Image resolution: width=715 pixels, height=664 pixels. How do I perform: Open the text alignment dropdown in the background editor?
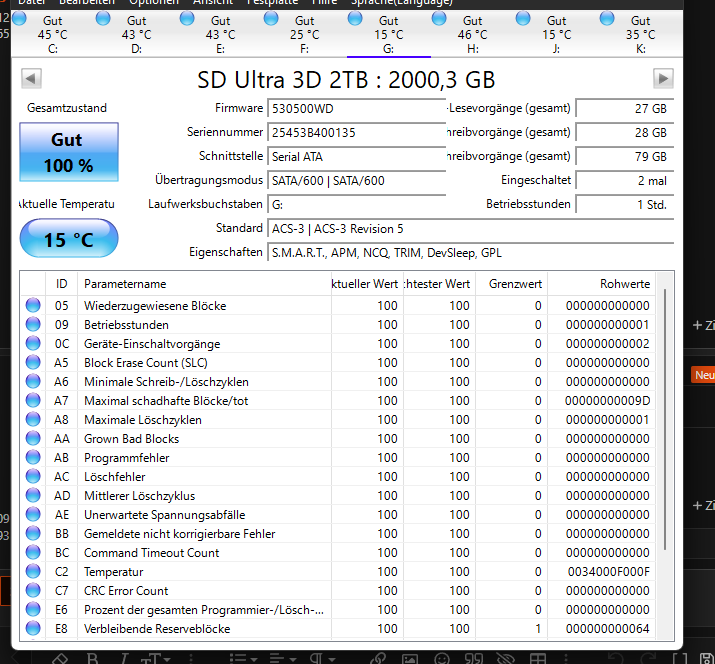(283, 659)
